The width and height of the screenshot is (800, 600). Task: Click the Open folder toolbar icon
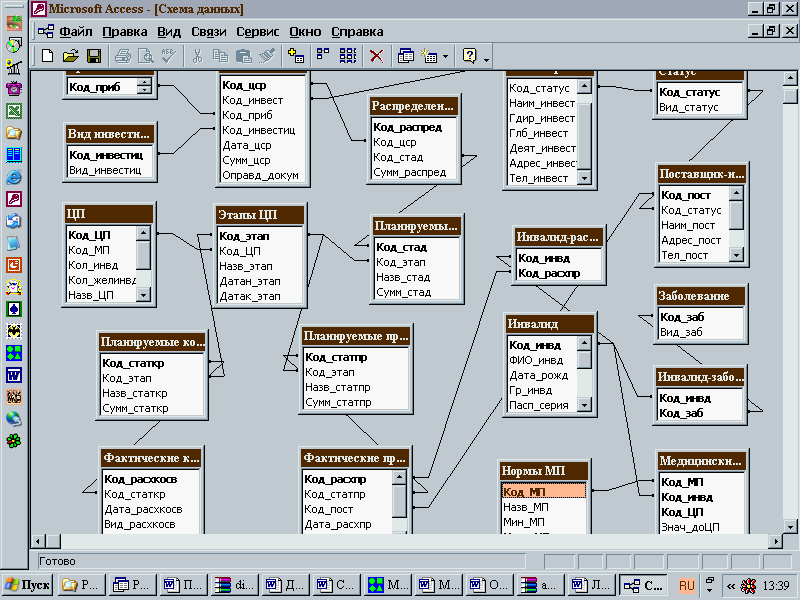click(x=70, y=56)
